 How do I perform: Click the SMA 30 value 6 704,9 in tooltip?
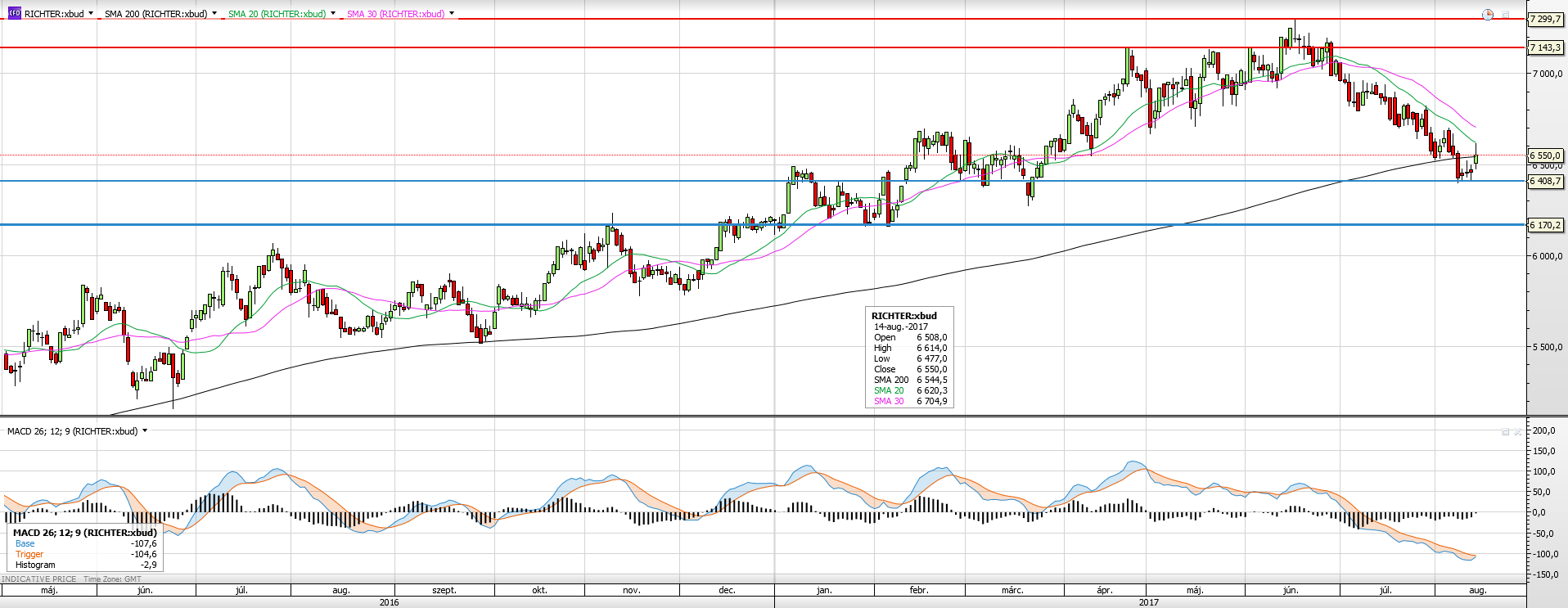931,401
